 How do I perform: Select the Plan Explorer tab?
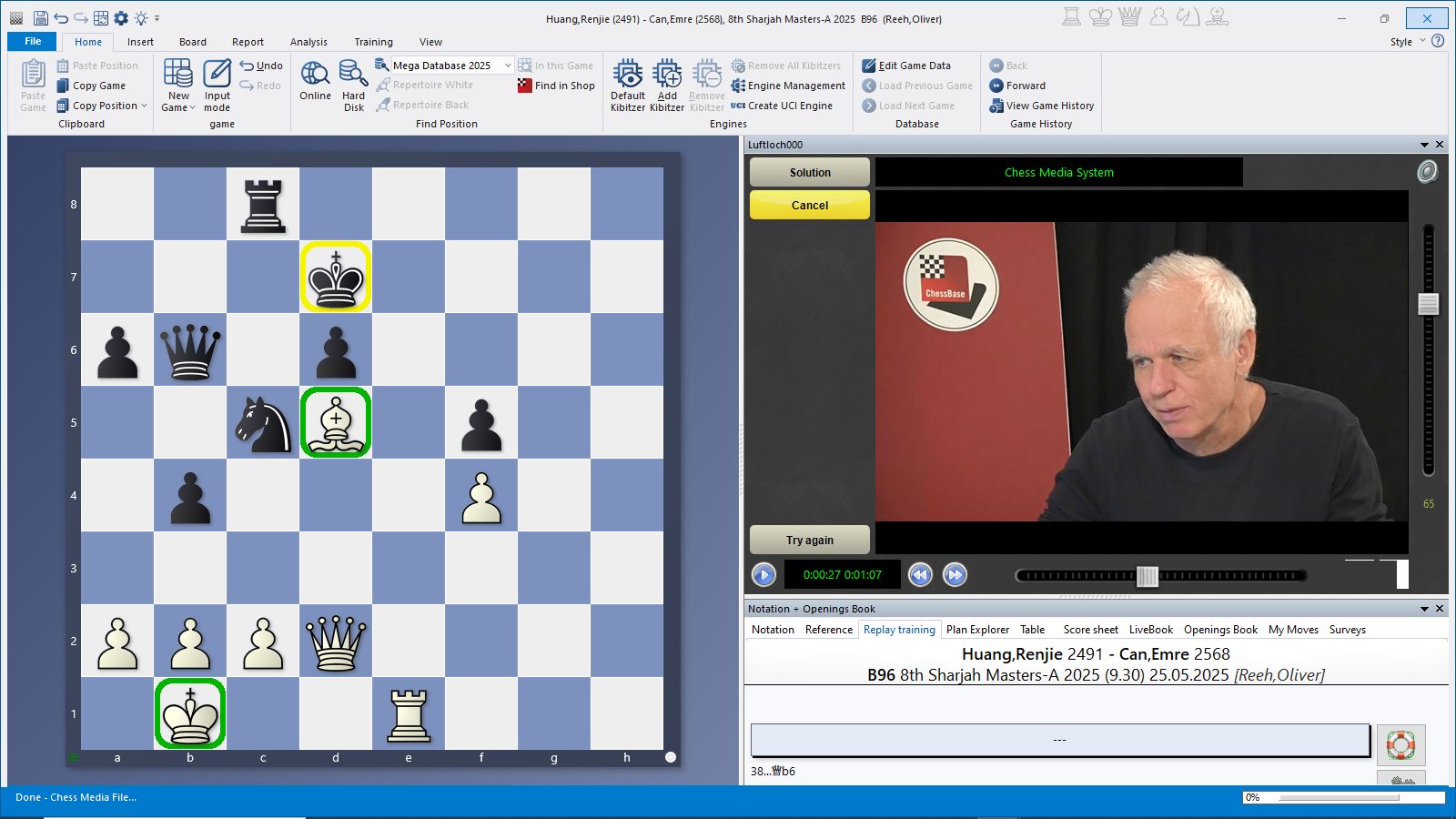pos(977,630)
